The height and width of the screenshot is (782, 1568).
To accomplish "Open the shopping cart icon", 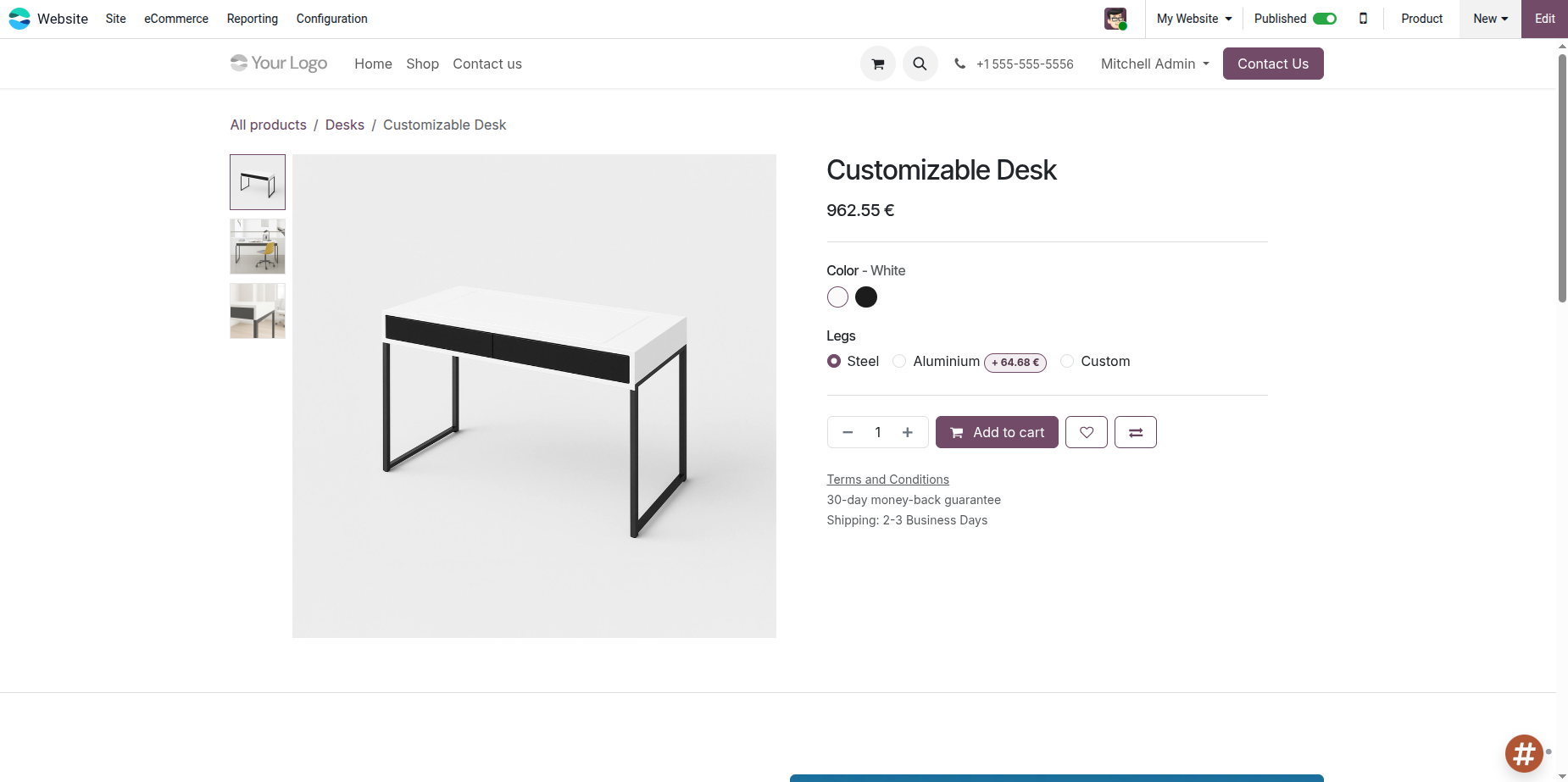I will click(878, 64).
